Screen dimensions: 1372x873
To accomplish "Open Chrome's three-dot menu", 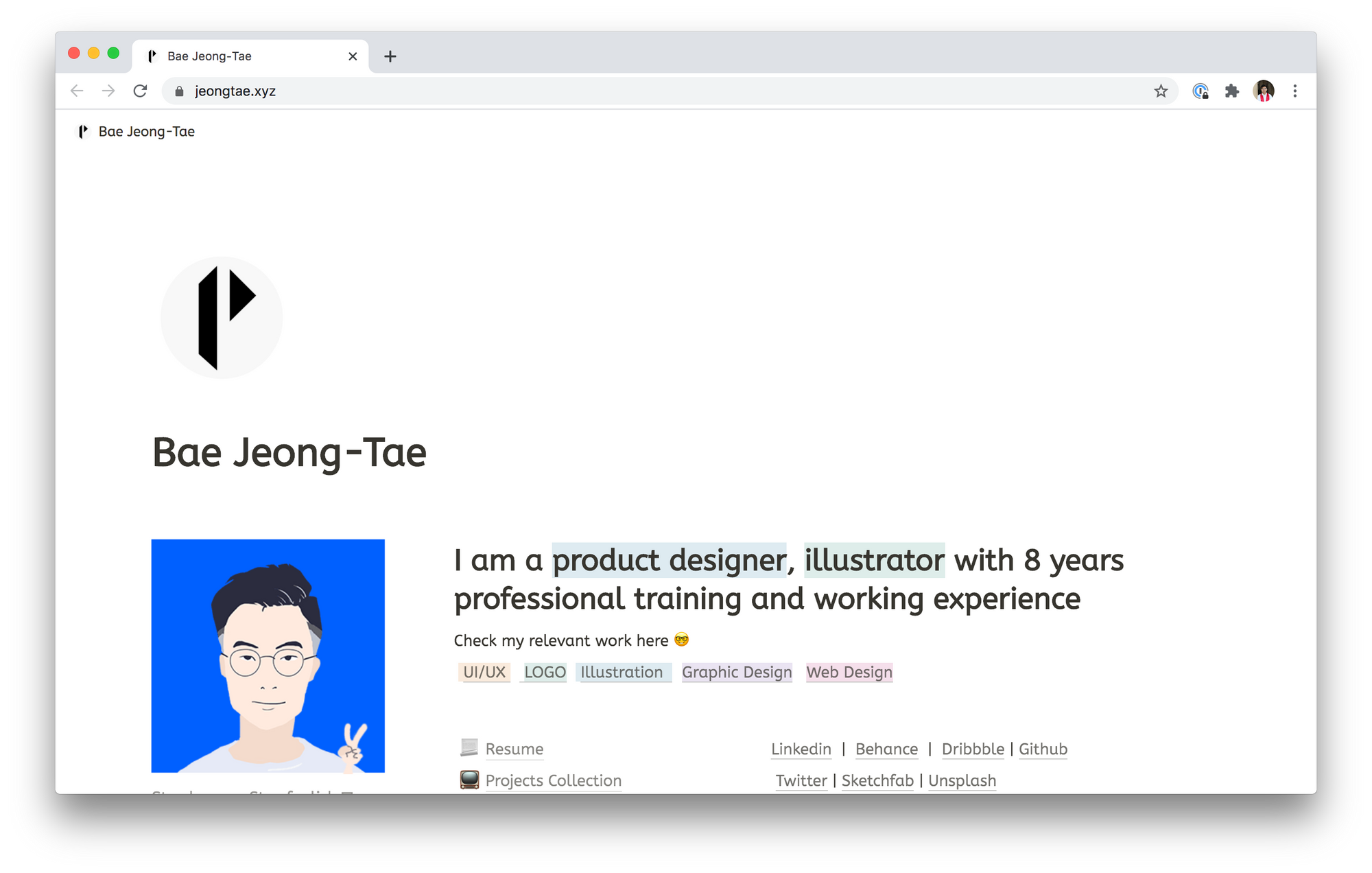I will pyautogui.click(x=1295, y=91).
